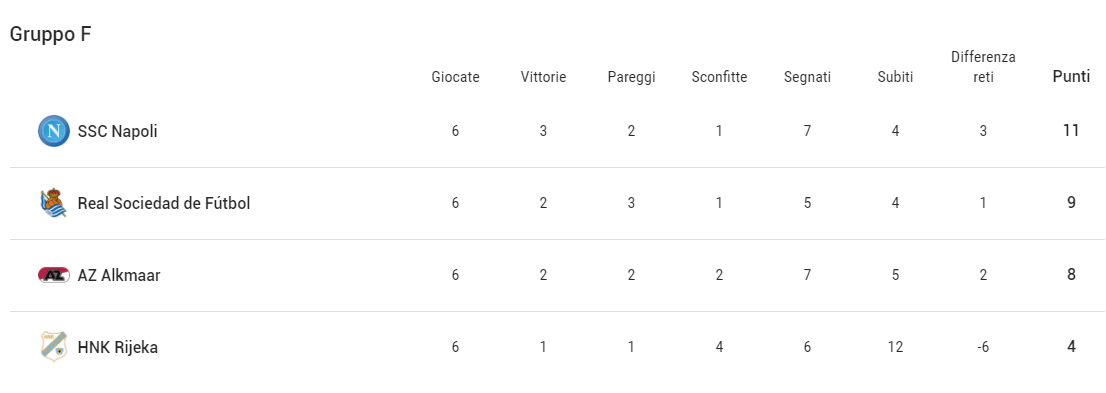Click the HNK Rijeka club crest
This screenshot has width=1106, height=393.
point(54,347)
